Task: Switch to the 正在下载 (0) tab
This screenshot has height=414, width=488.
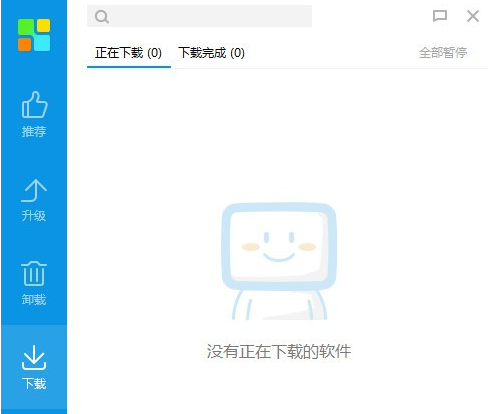Action: (x=128, y=53)
